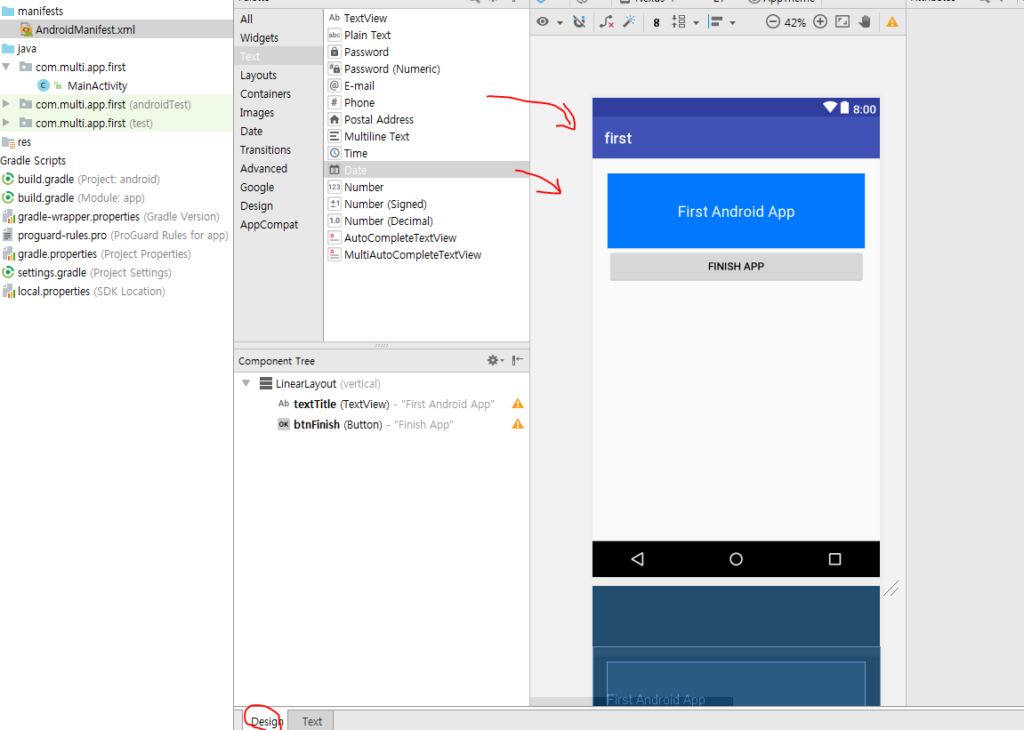Click the FINISH APP button in preview
The height and width of the screenshot is (730, 1024).
pyautogui.click(x=735, y=267)
